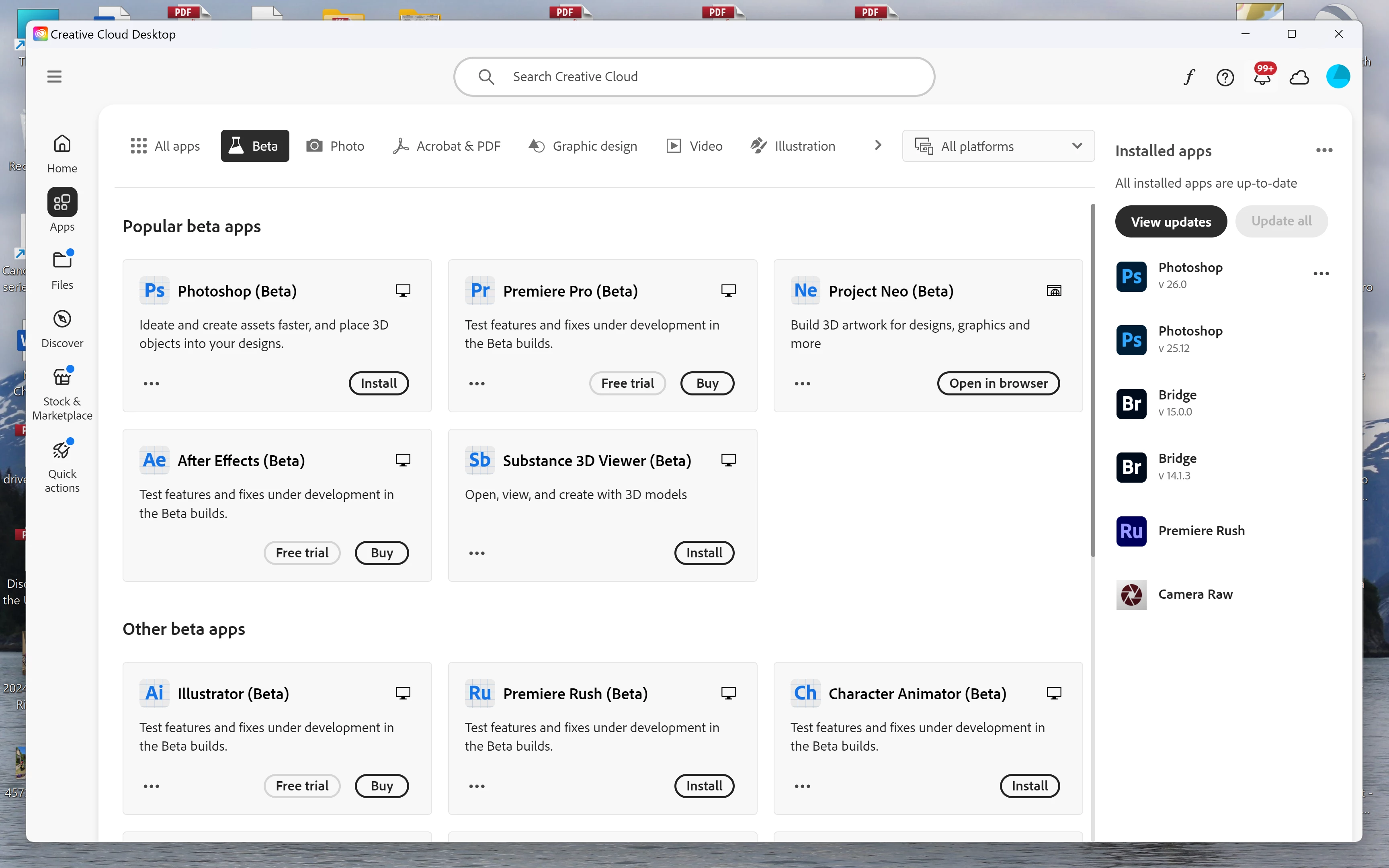Show more categories with right chevron
This screenshot has height=868, width=1389.
point(878,146)
